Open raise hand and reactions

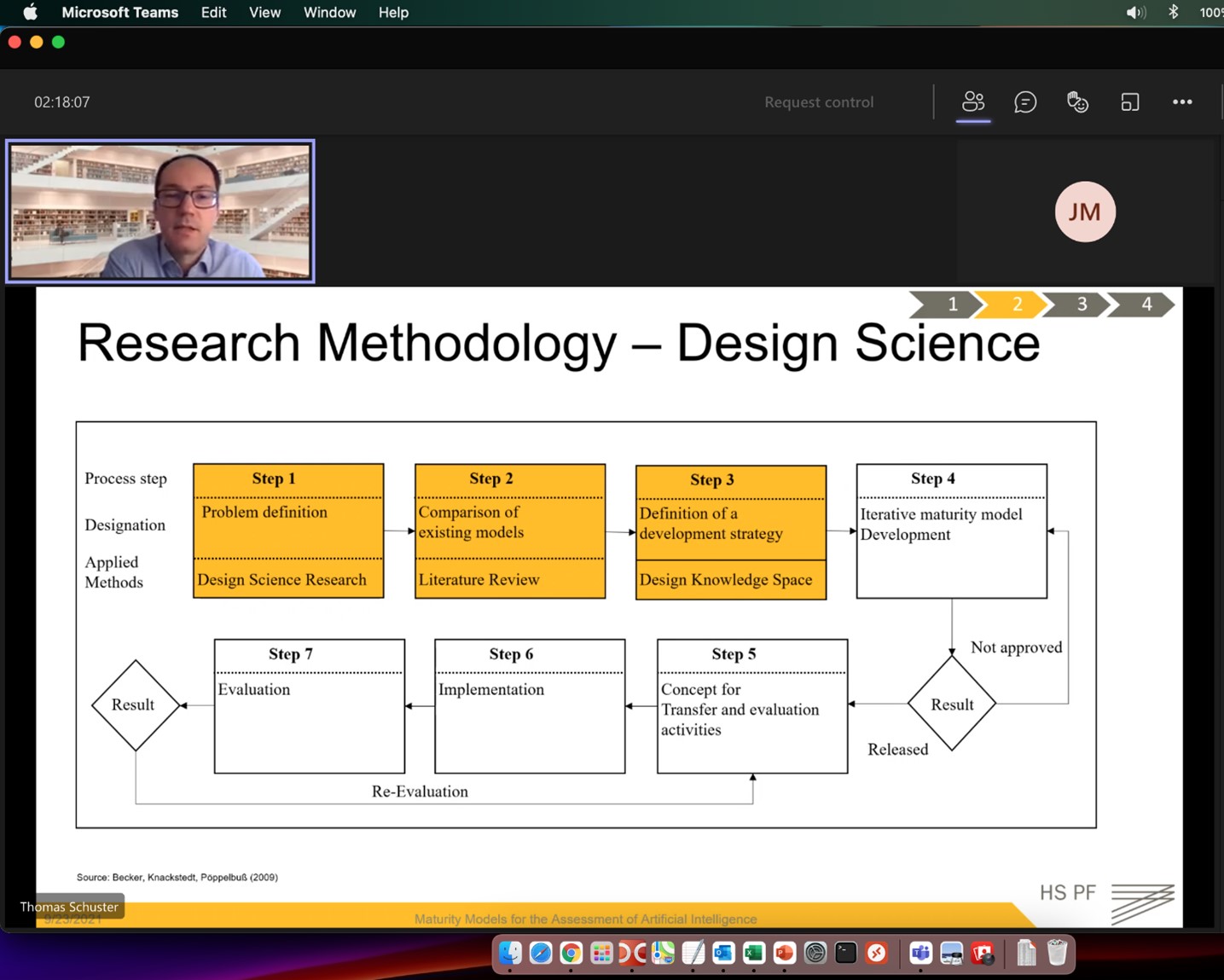tap(1077, 102)
